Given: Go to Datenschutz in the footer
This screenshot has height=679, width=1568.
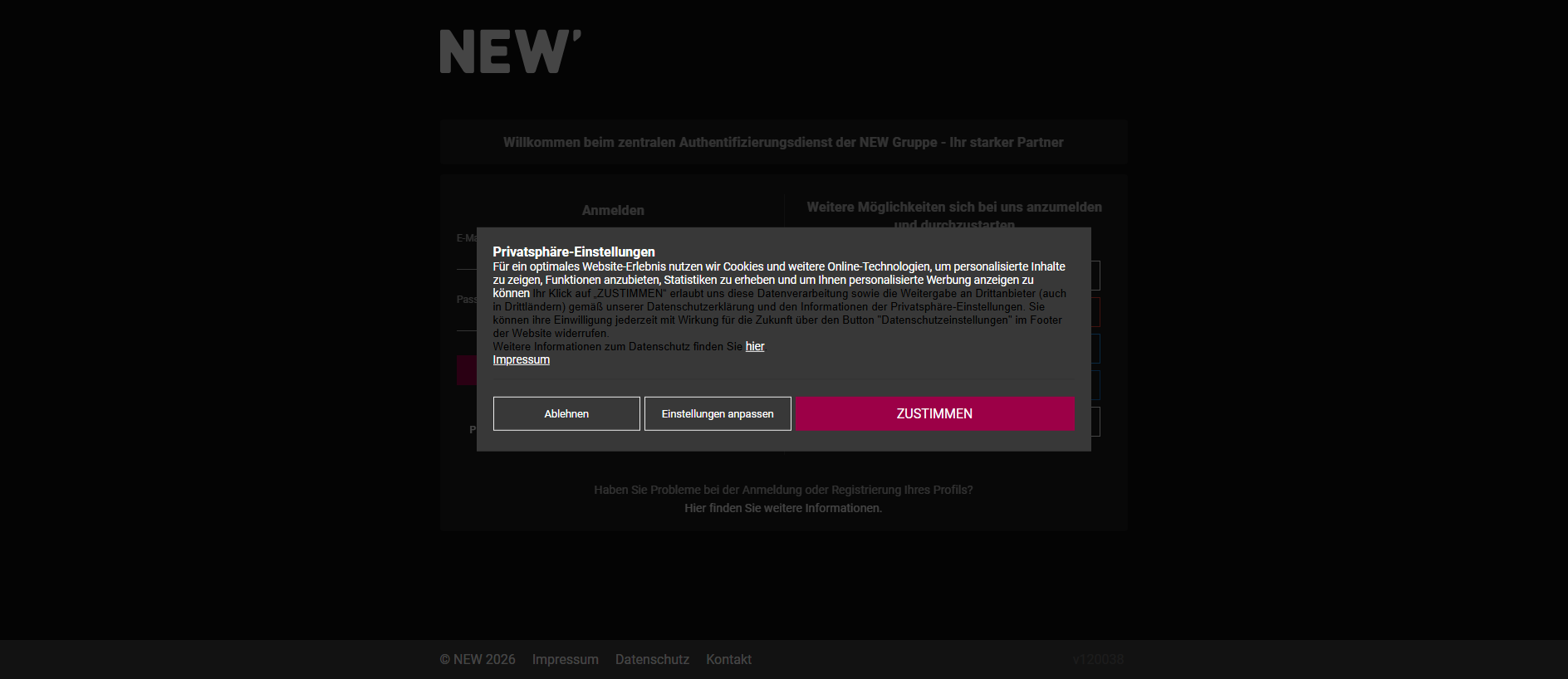Looking at the screenshot, I should pos(652,659).
